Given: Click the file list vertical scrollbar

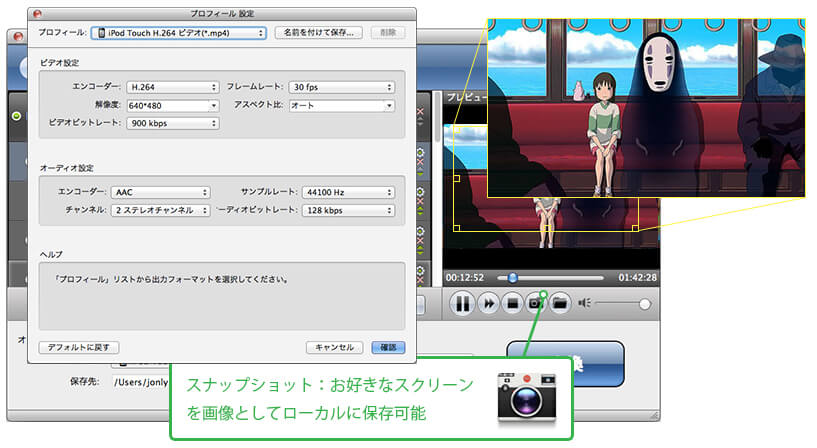Looking at the screenshot, I should [x=437, y=117].
